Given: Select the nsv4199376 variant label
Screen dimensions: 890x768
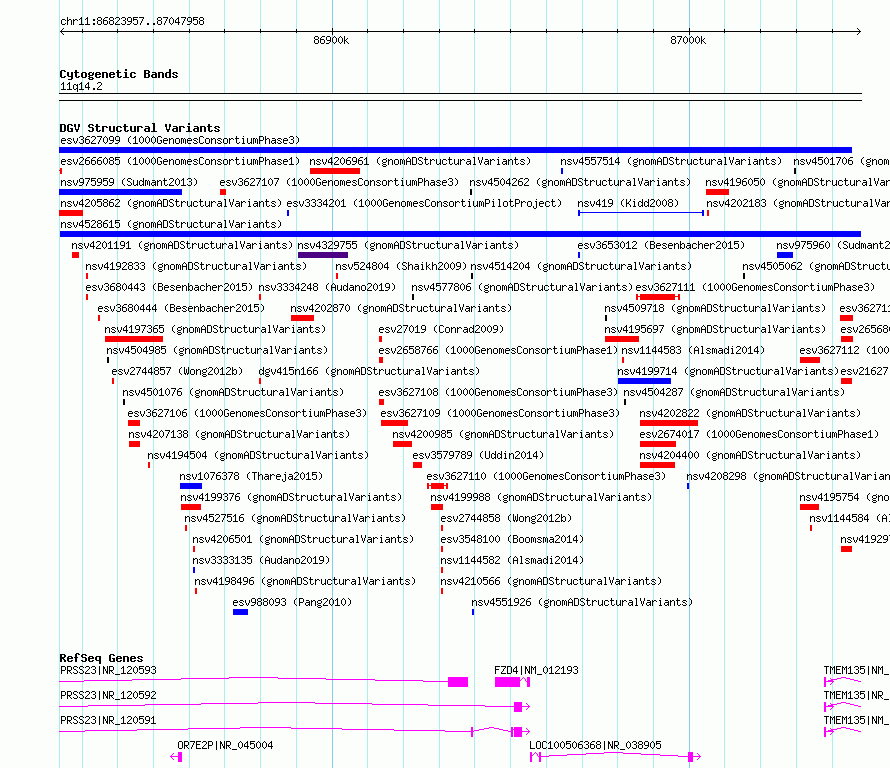Looking at the screenshot, I should pos(291,497).
